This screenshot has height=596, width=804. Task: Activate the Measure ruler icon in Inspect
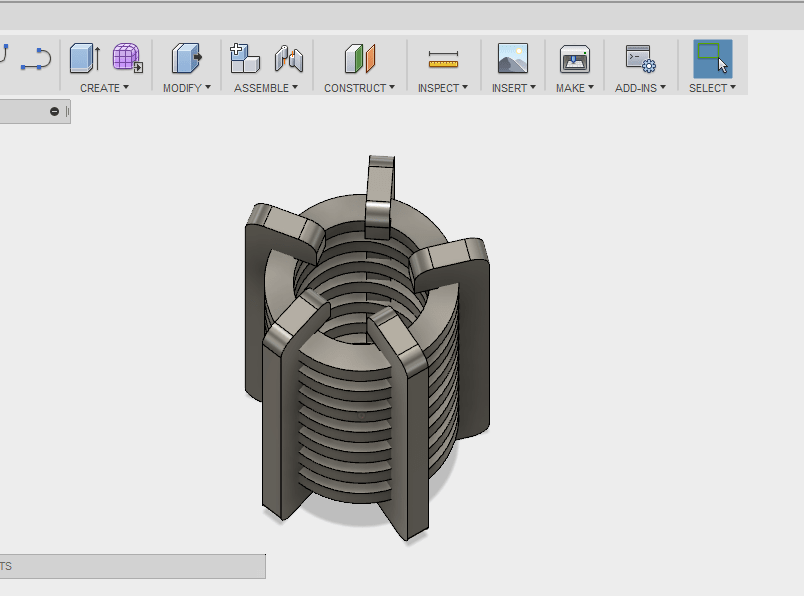pos(443,59)
